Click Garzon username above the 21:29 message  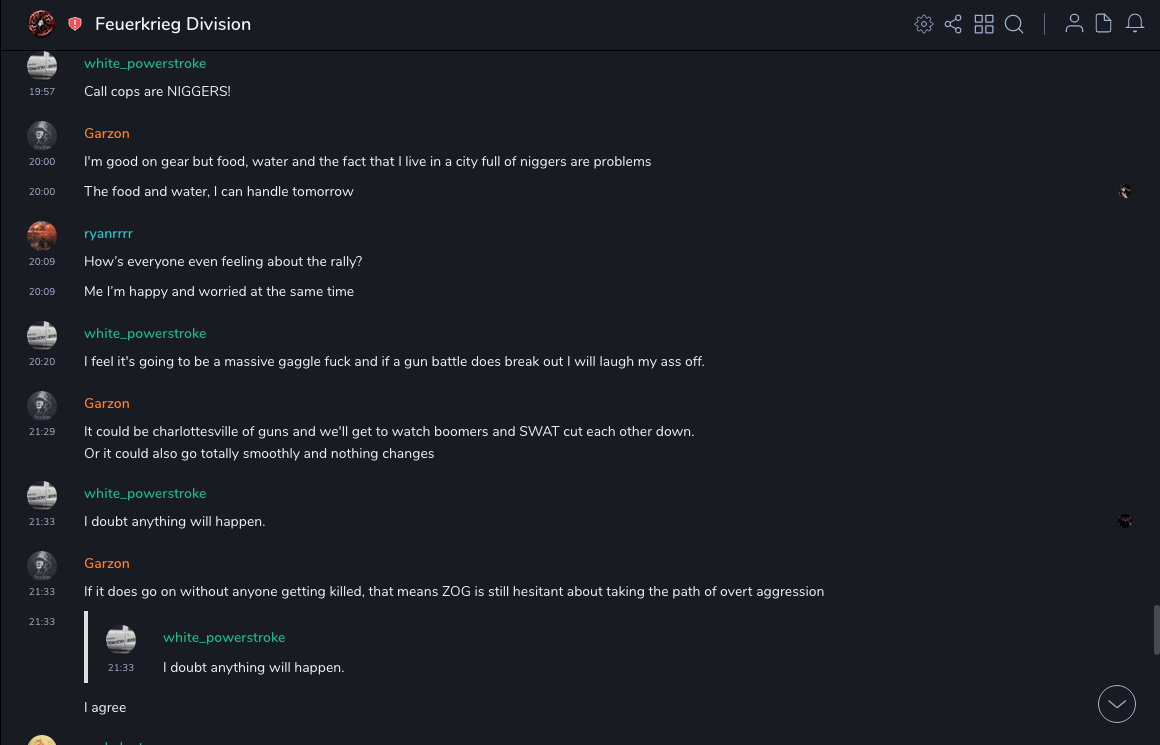(x=107, y=403)
